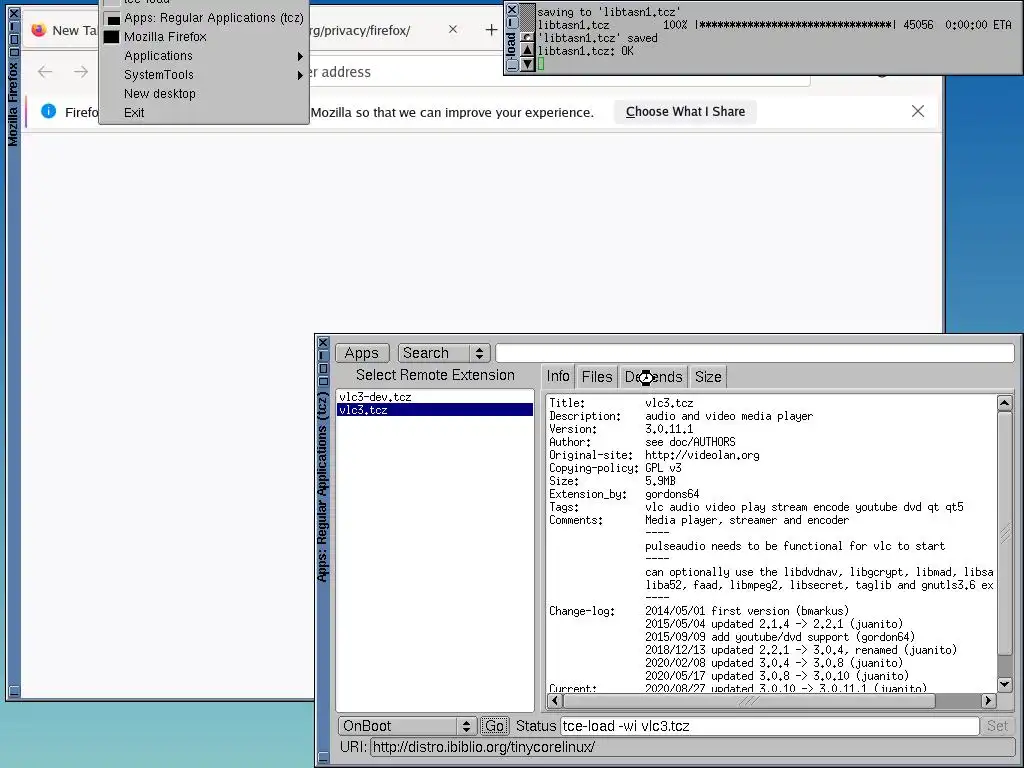Click the Apps window maximize square icon

tap(323, 368)
